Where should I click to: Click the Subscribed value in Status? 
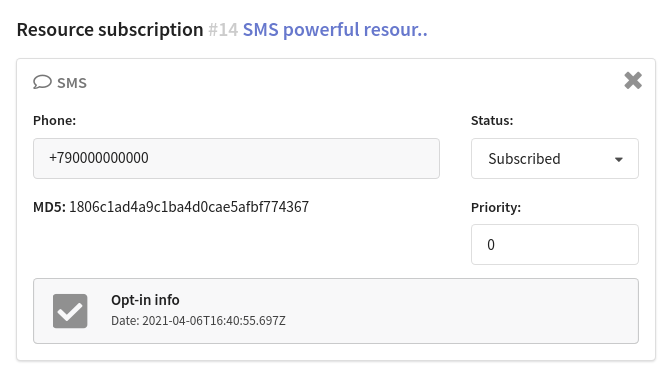tap(524, 159)
